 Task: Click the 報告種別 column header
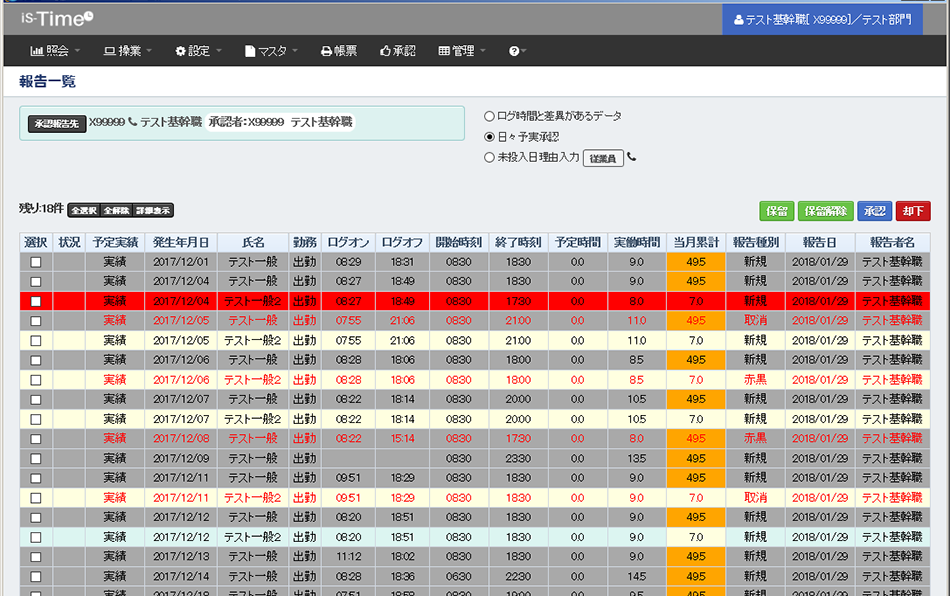756,242
